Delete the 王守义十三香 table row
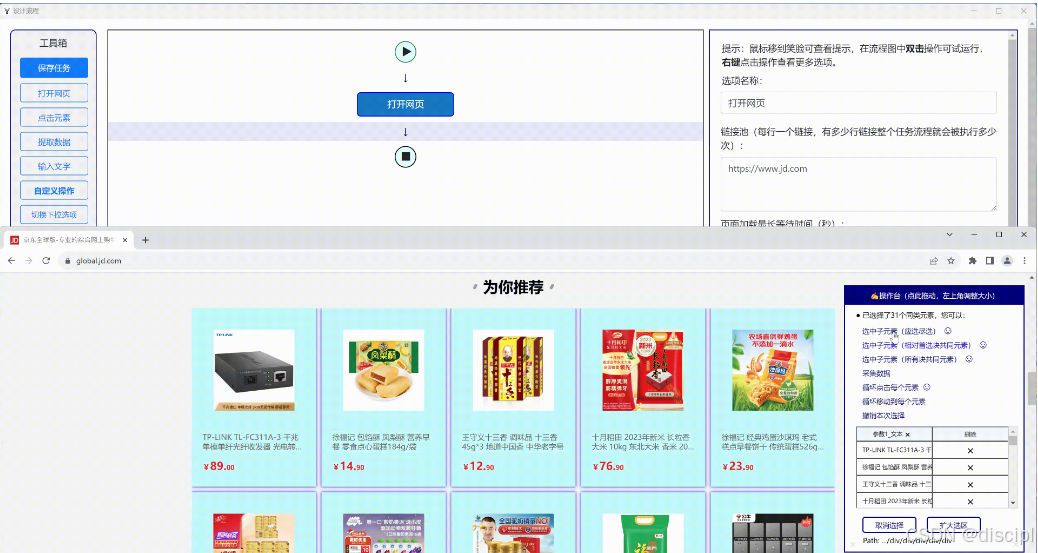Screen dimensions: 1038x553 coord(970,485)
